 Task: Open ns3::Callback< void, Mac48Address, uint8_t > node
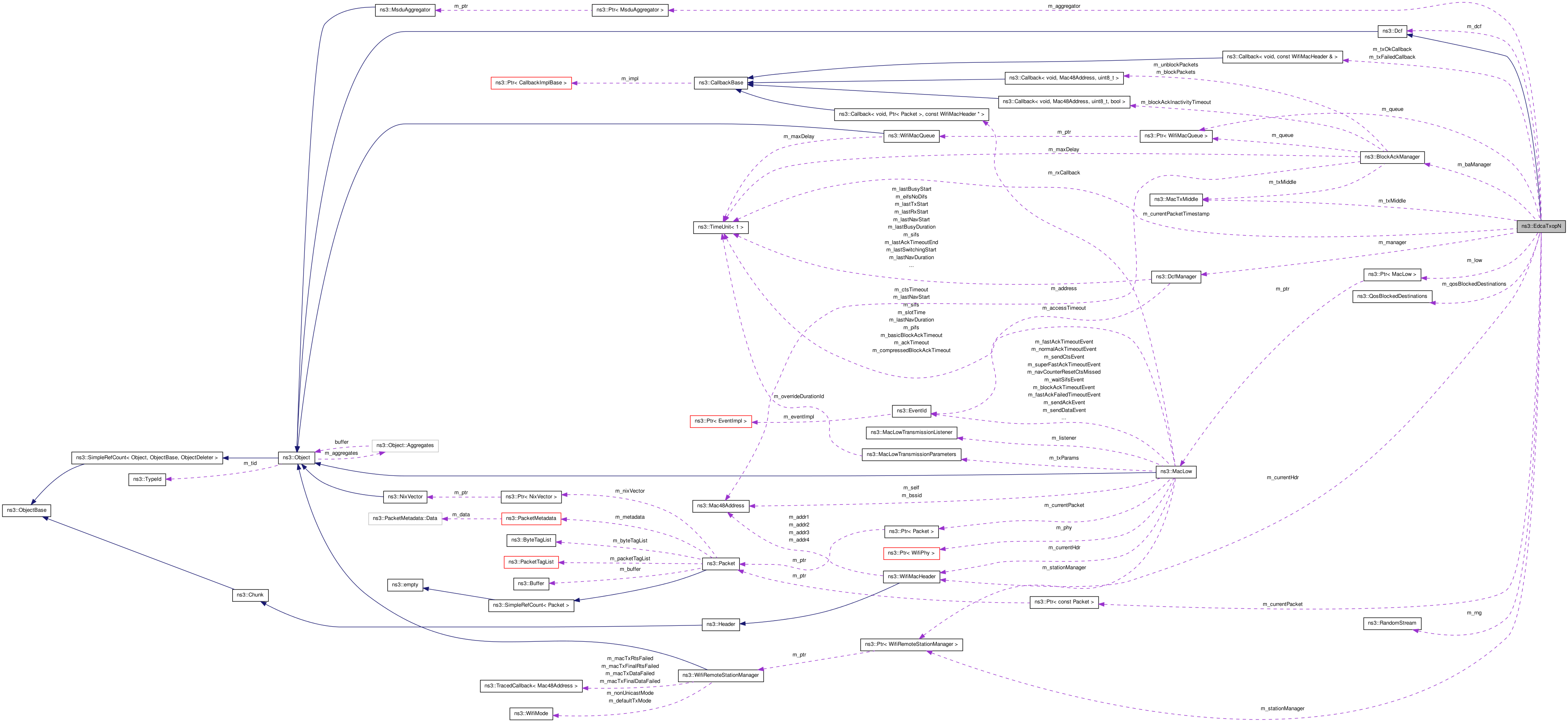[x=1064, y=78]
